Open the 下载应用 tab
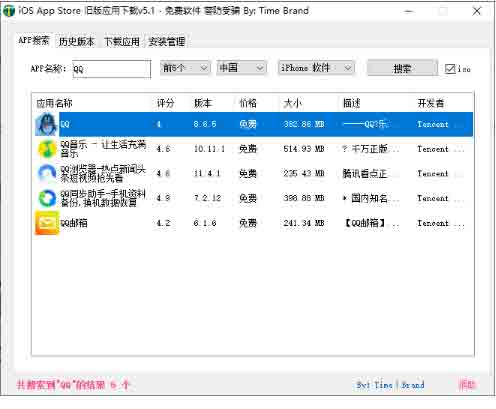The width and height of the screenshot is (496, 409). point(122,42)
